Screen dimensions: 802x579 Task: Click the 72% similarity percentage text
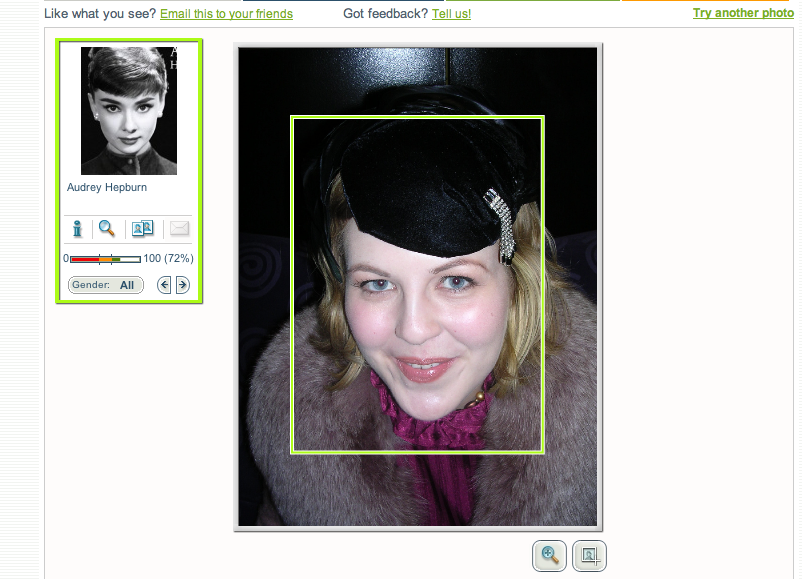179,259
